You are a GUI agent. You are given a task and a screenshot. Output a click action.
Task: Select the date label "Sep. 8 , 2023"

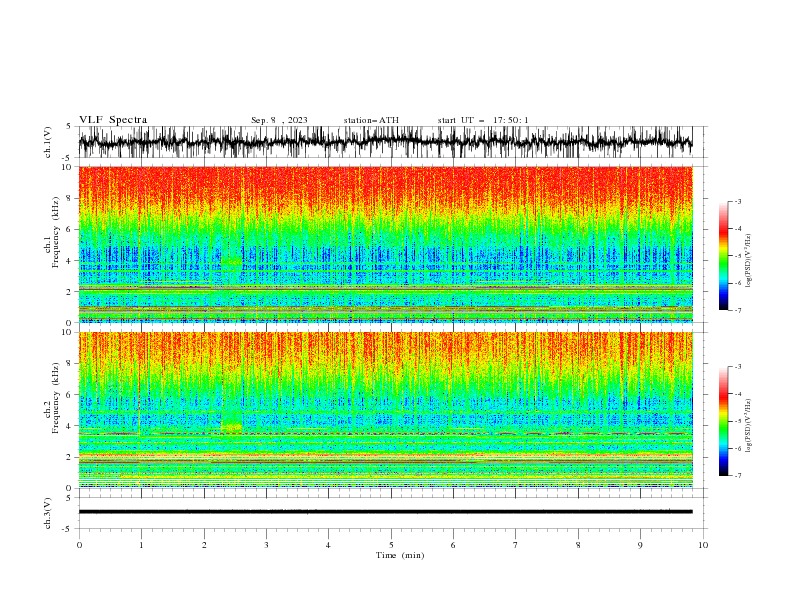coord(279,120)
